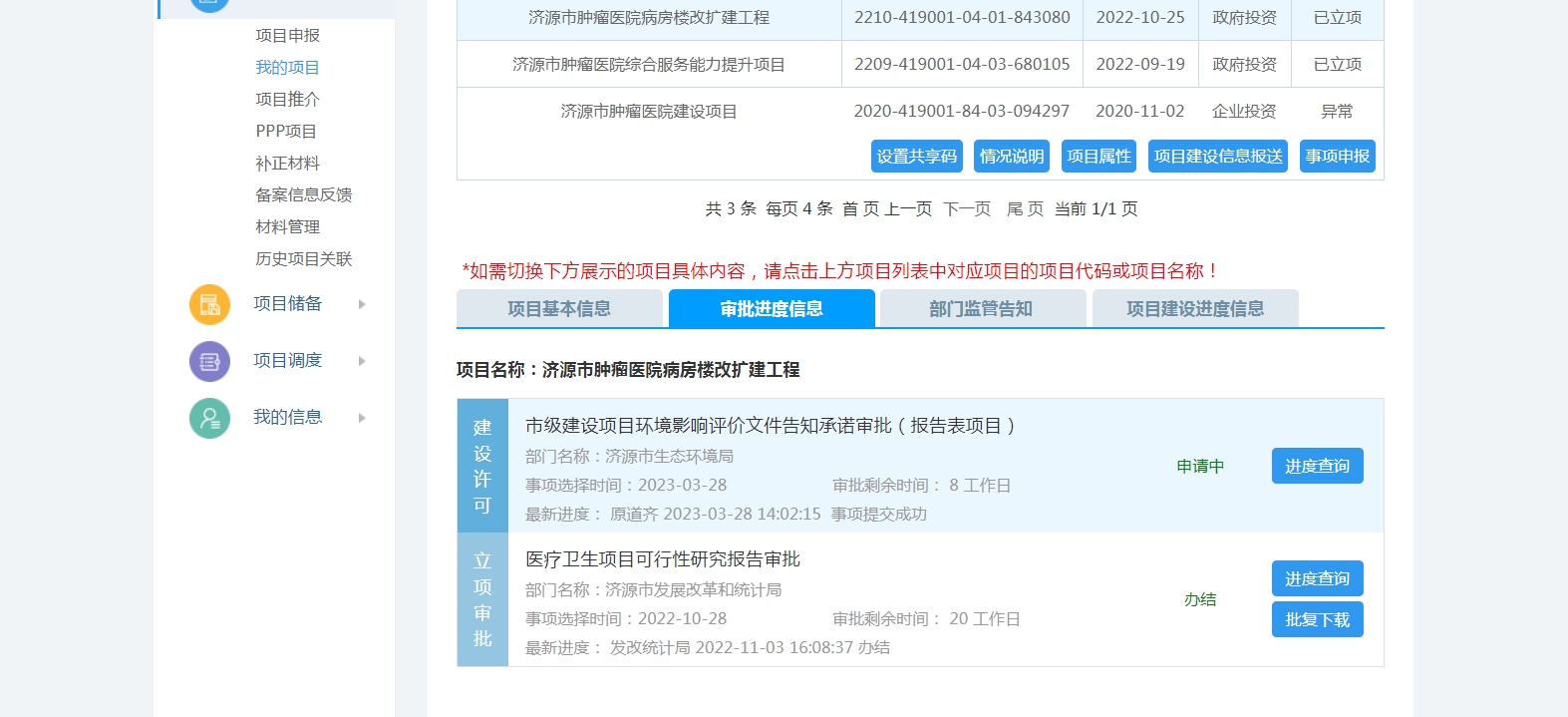Screen dimensions: 1568x717
Task: Click the 项目储备 menu label
Action: 287,304
